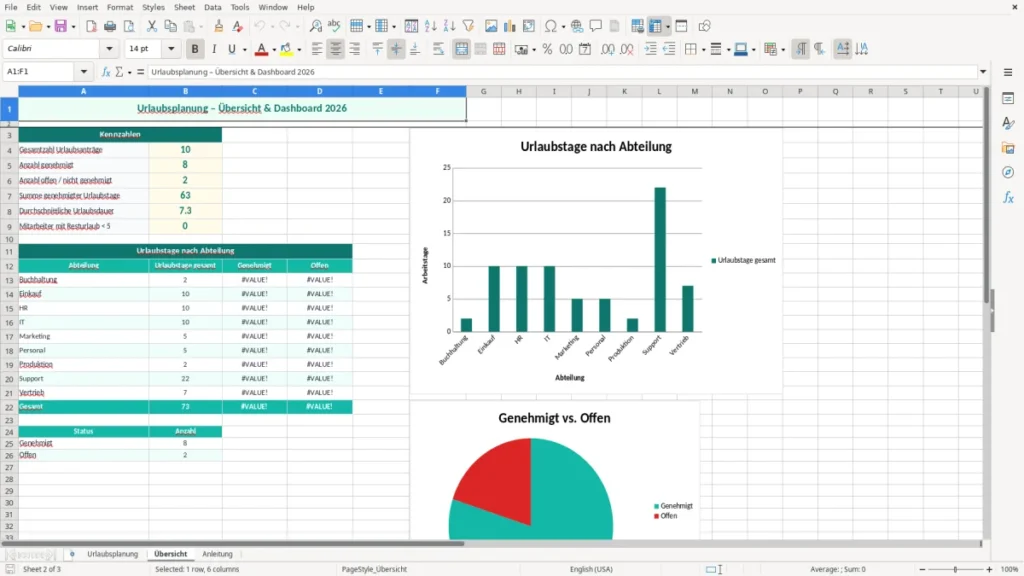The image size is (1024, 576).
Task: Apply the red font color swatch
Action: click(261, 49)
